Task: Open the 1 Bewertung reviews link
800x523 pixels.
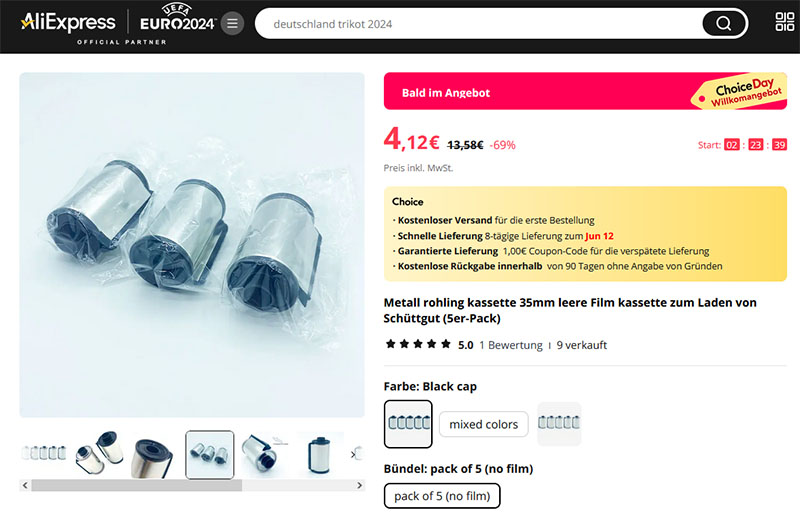Action: pyautogui.click(x=510, y=345)
